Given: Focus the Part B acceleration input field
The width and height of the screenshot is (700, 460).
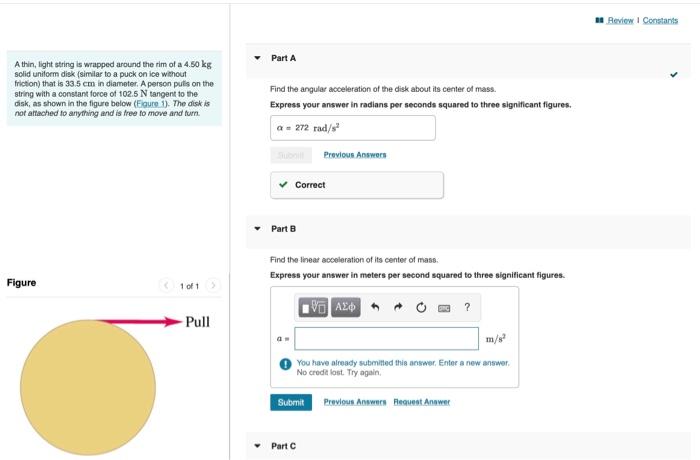Looking at the screenshot, I should (387, 339).
